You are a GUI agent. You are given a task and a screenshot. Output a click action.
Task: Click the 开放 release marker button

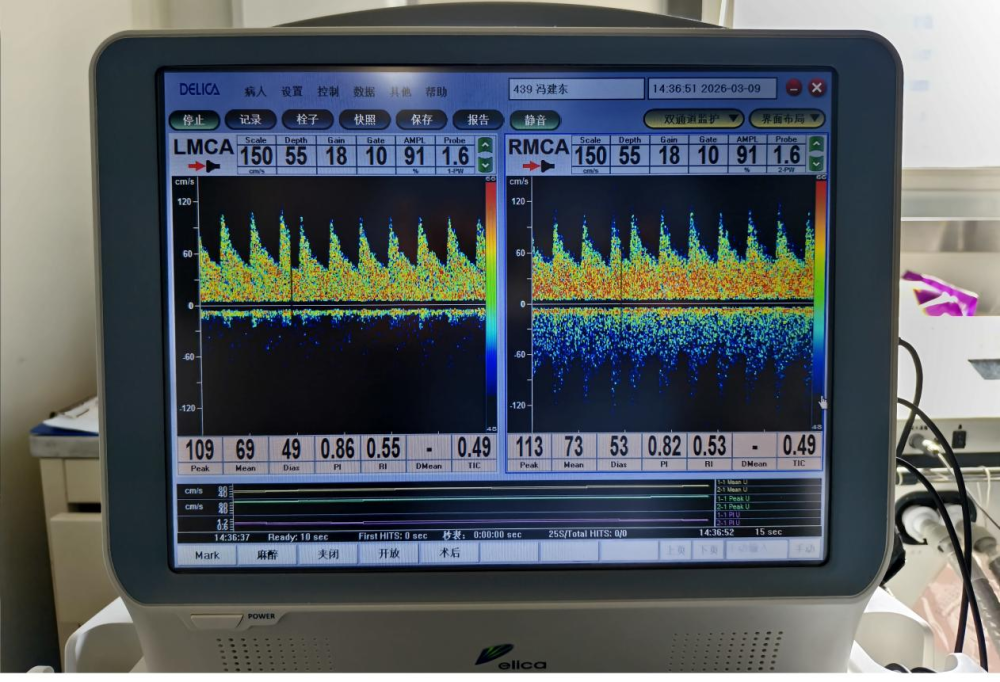tap(388, 553)
